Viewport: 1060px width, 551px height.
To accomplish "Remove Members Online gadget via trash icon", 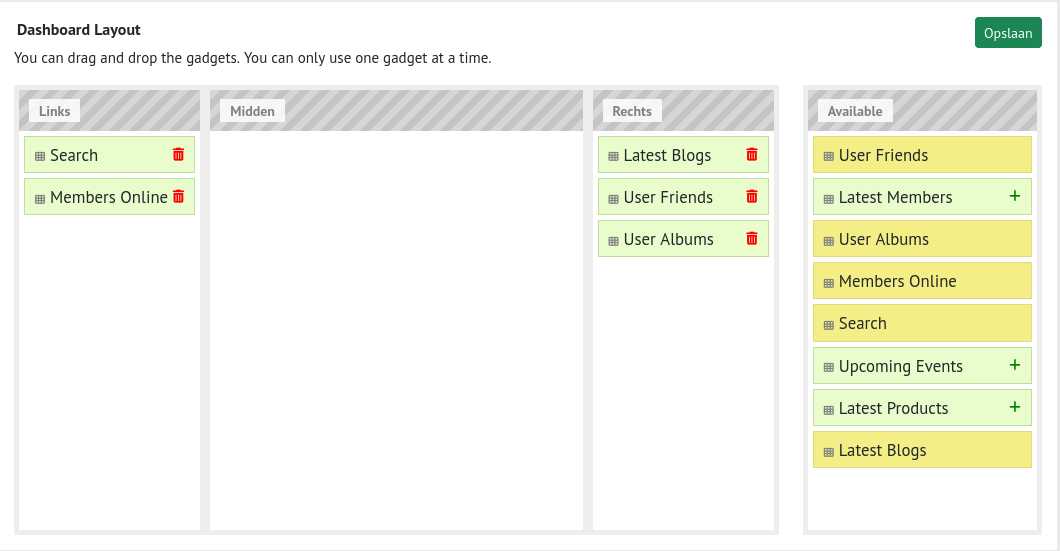I will point(178,196).
